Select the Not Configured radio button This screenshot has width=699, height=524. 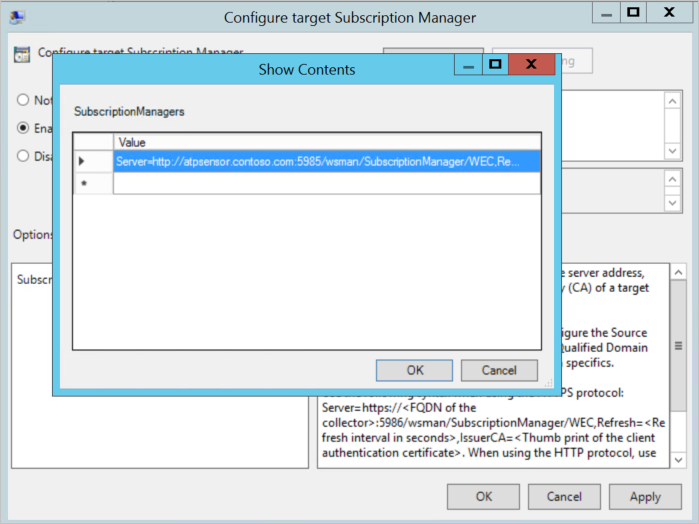[x=23, y=99]
